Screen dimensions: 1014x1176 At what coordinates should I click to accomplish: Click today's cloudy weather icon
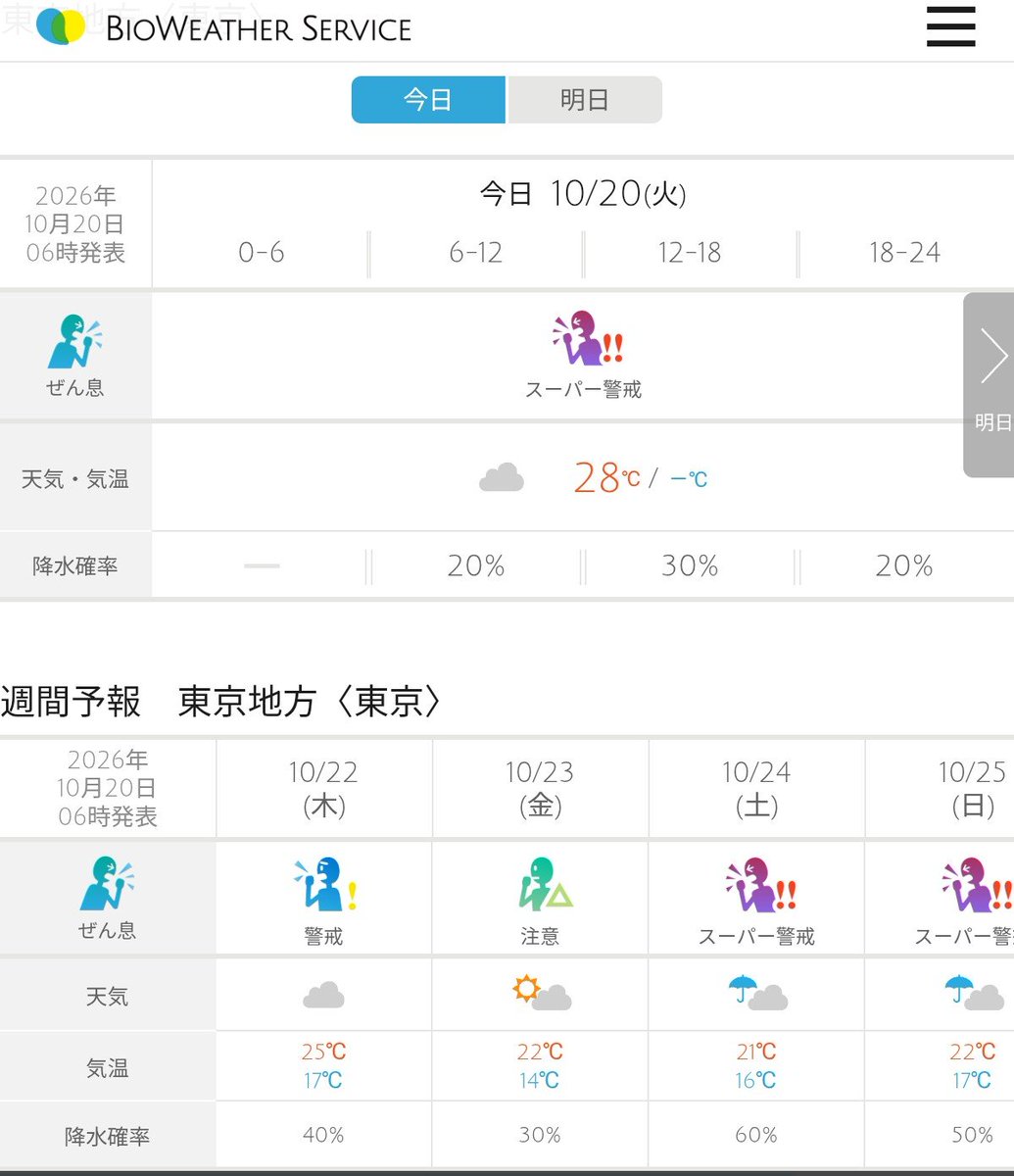tap(502, 478)
